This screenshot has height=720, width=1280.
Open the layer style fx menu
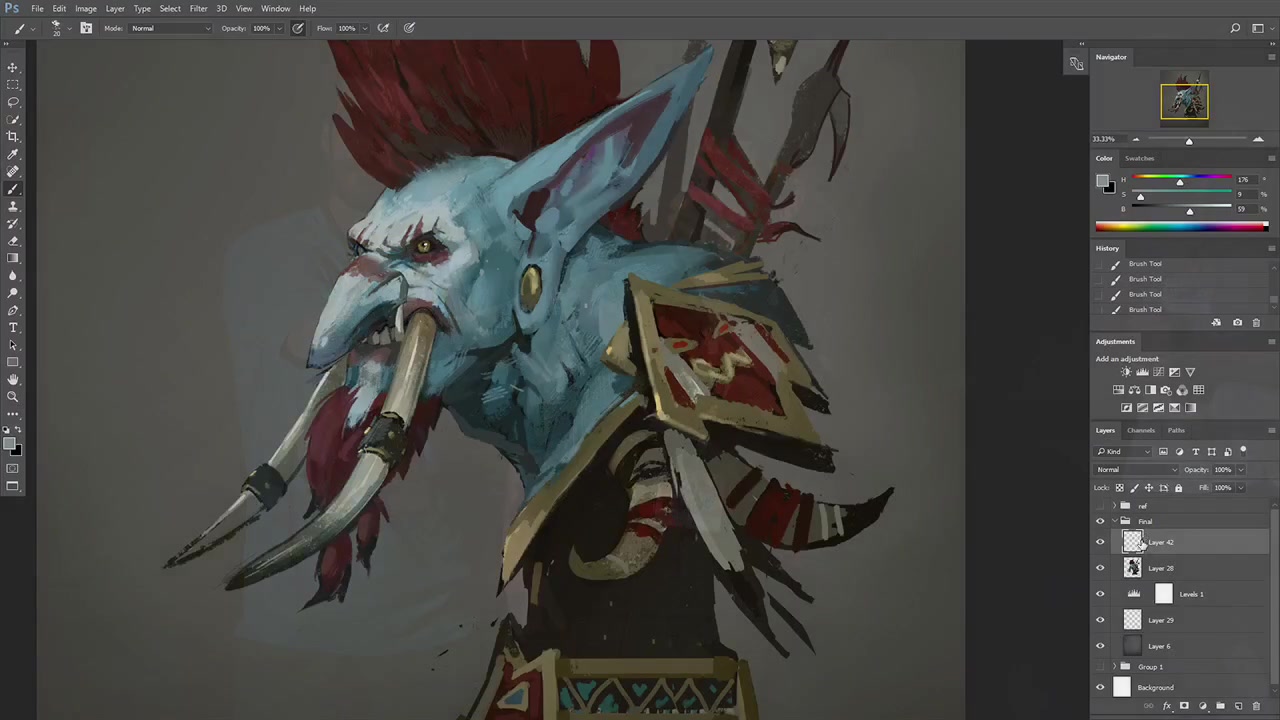tap(1166, 706)
